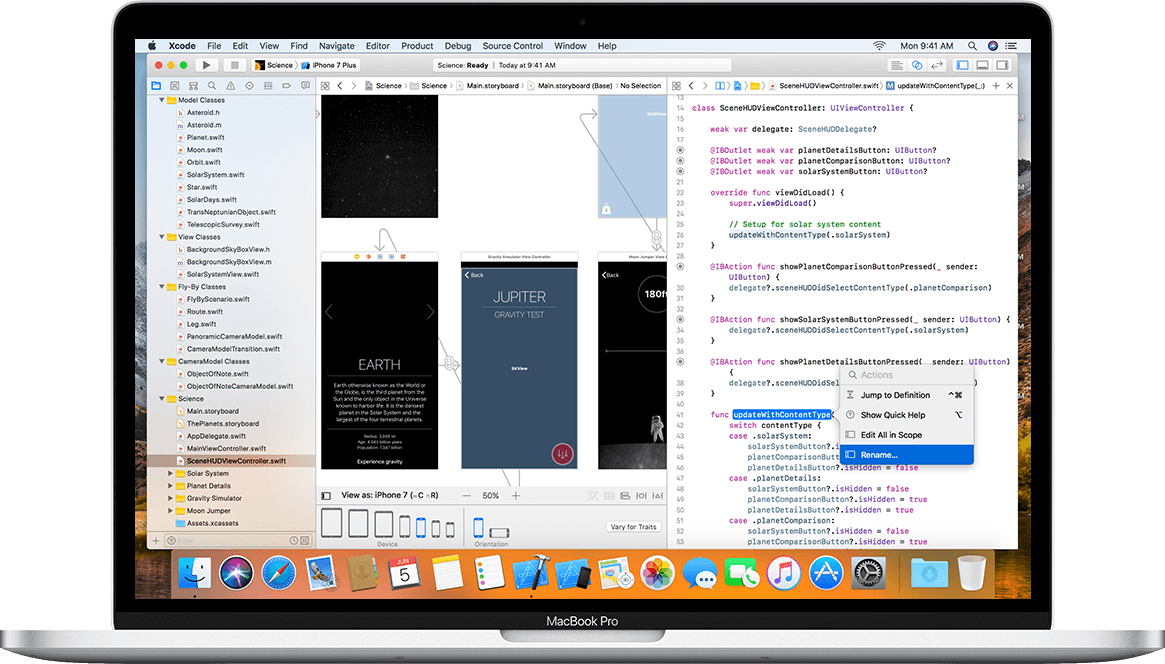Choose Edit All in Scope
1165x664 pixels.
pos(906,435)
